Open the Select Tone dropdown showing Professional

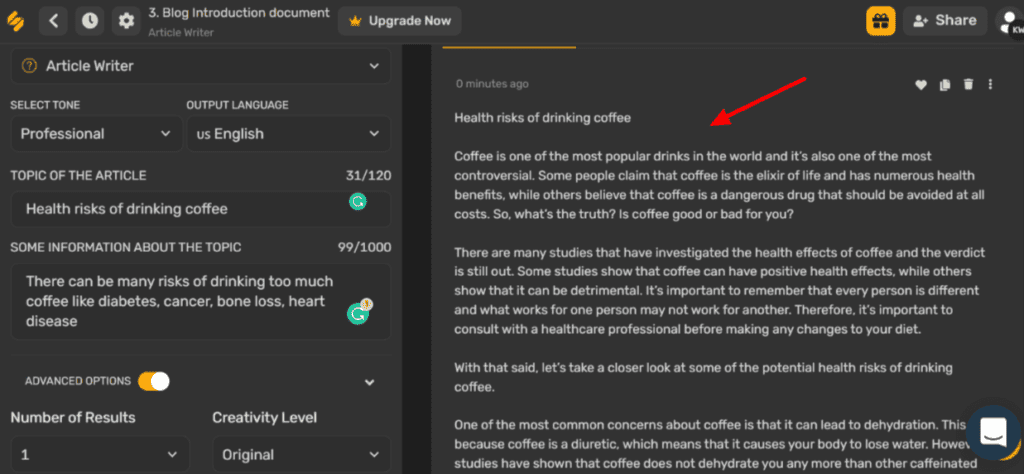(96, 134)
